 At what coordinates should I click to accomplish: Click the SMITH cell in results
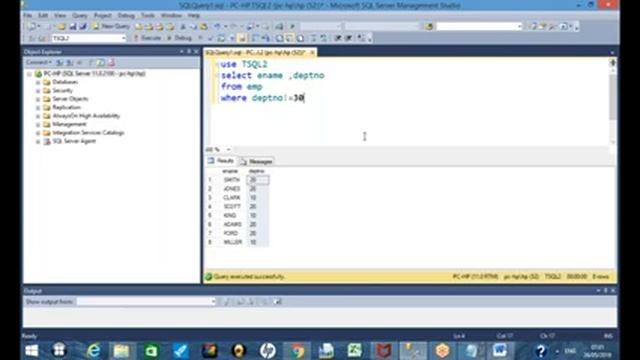click(x=231, y=180)
